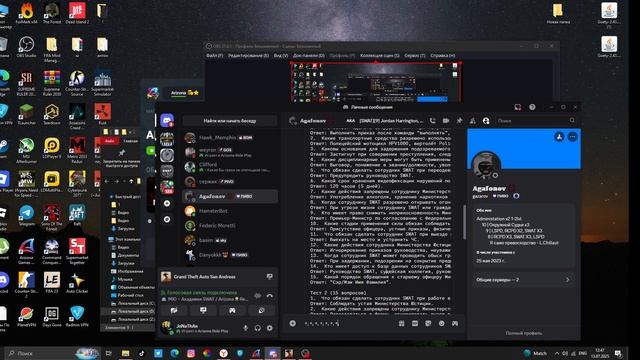Expand Общие серверы section in profile
This screenshot has height=360, width=640.
tap(524, 280)
